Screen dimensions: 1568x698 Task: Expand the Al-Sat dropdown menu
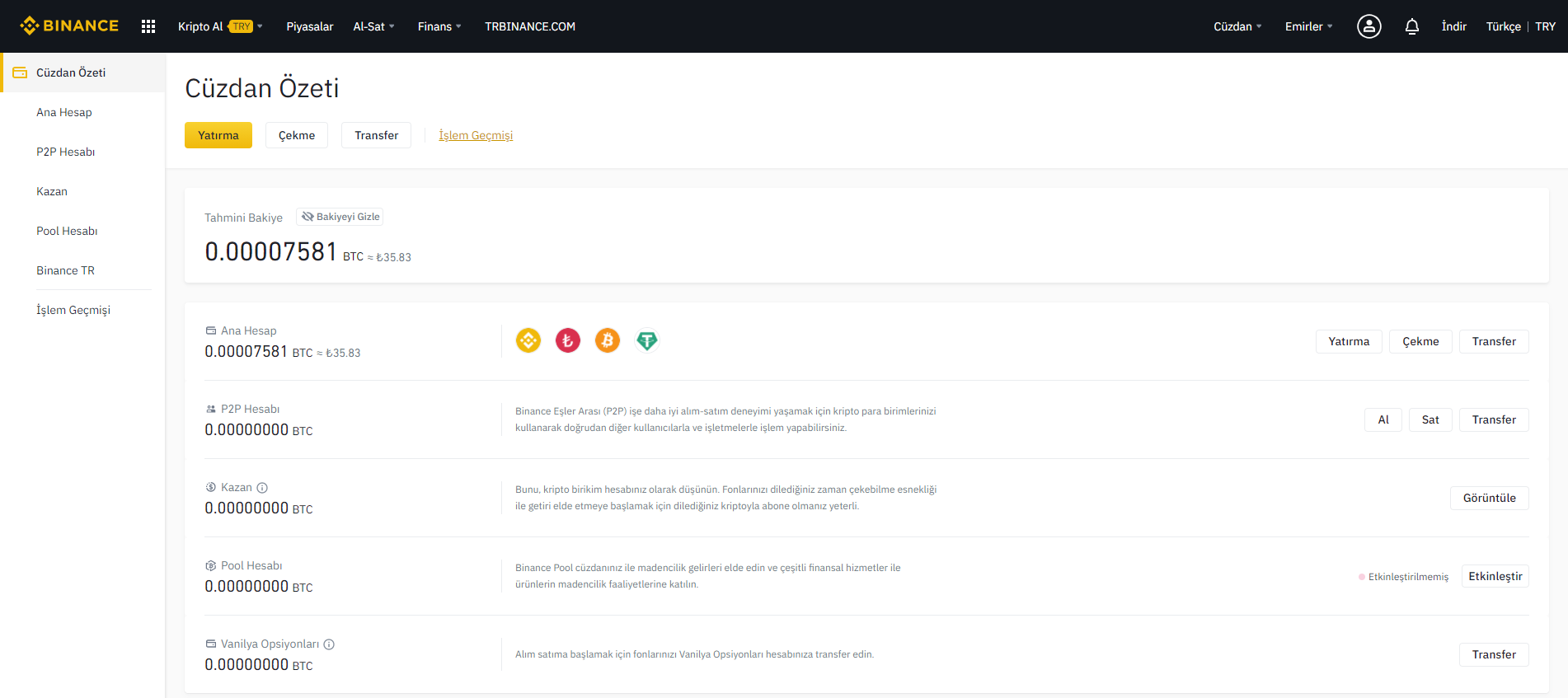point(373,26)
